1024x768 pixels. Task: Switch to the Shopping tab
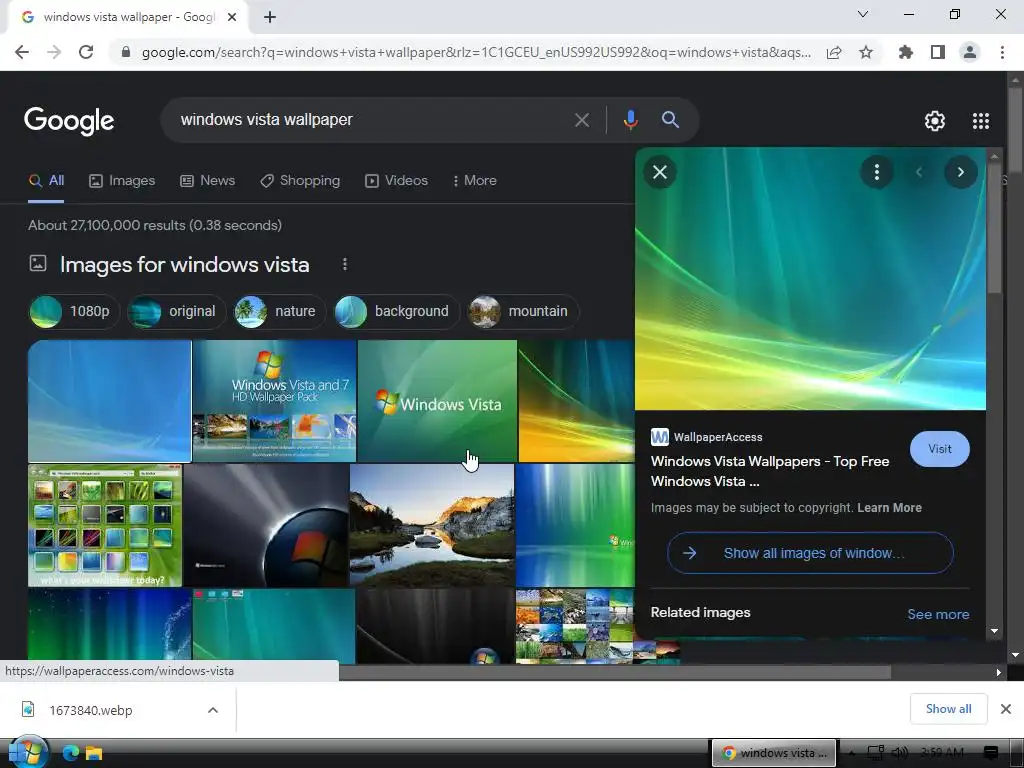click(x=300, y=181)
